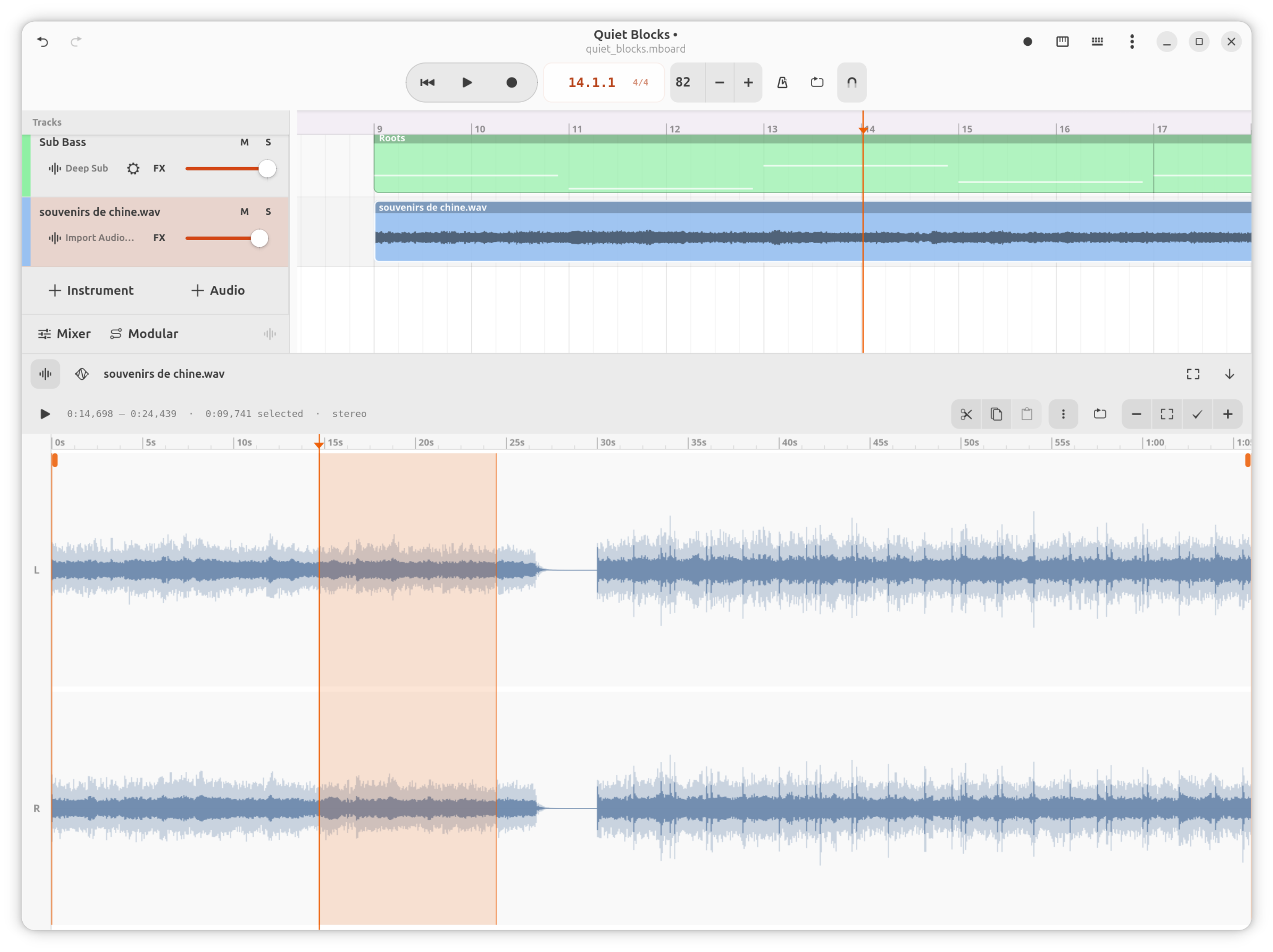Toggle snap magnet button
Viewport: 1273px width, 952px height.
[x=851, y=82]
